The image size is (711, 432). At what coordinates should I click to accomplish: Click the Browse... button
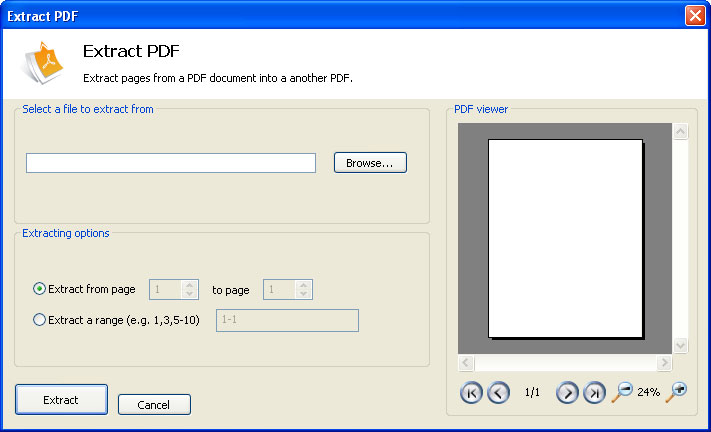point(370,163)
